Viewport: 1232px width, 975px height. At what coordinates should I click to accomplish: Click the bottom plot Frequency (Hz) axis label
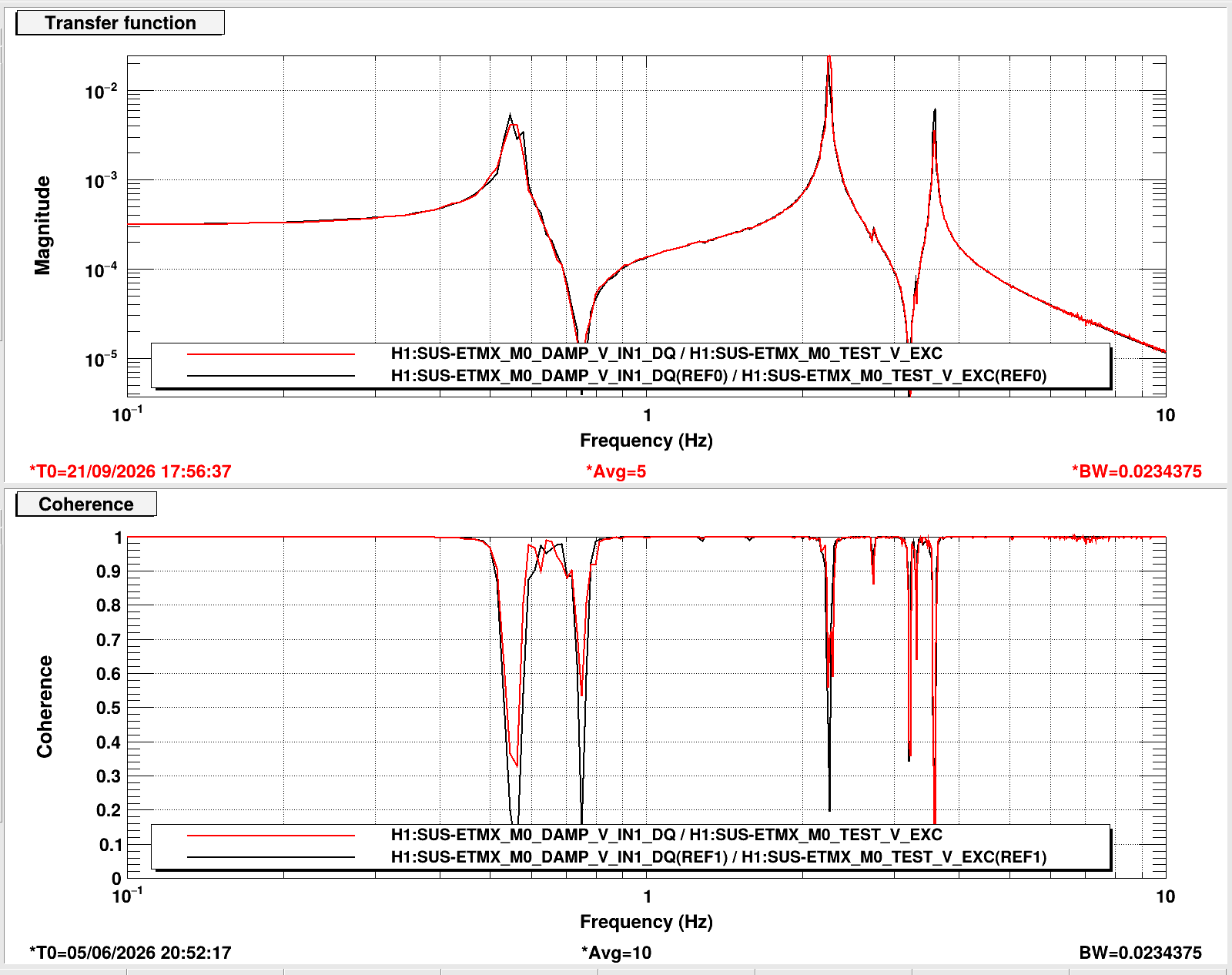click(646, 922)
